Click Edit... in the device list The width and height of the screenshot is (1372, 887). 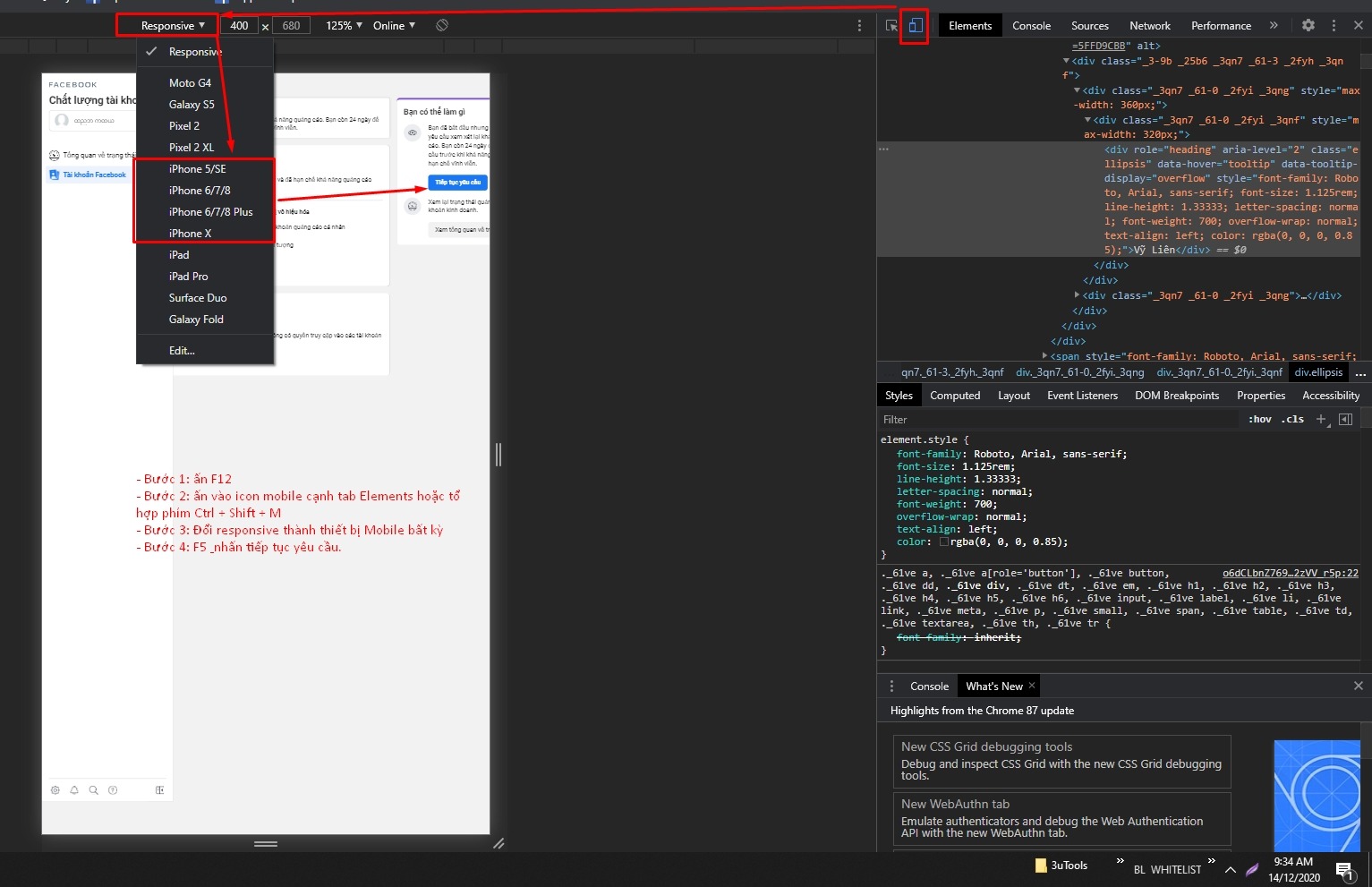(182, 351)
